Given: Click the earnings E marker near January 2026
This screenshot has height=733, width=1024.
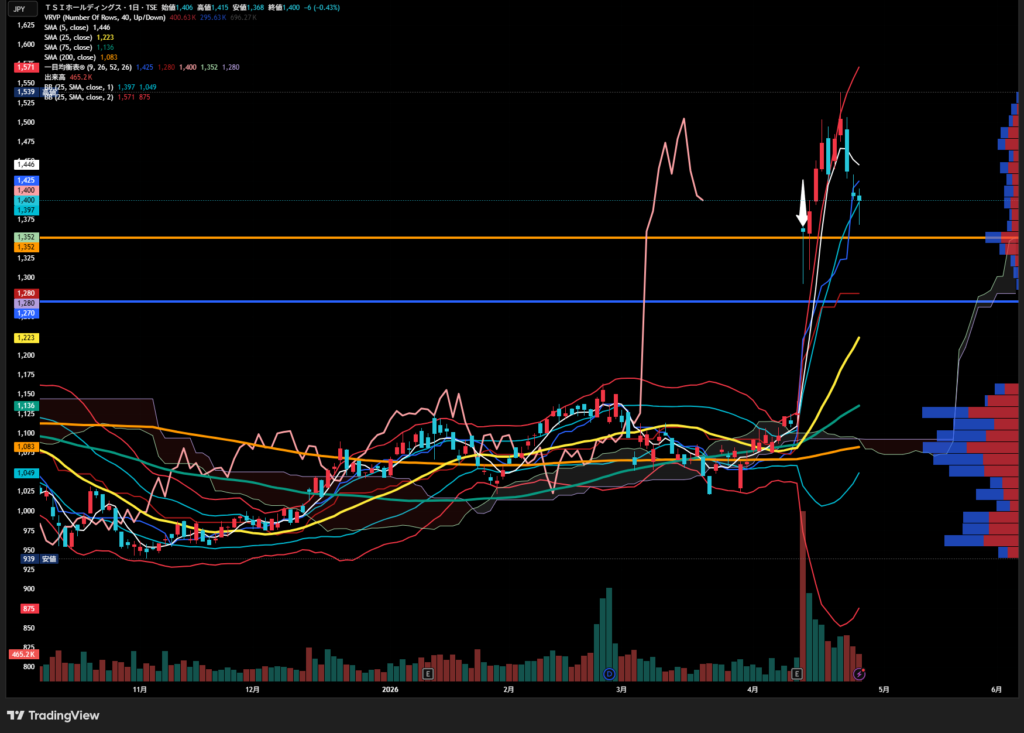Looking at the screenshot, I should (x=428, y=675).
